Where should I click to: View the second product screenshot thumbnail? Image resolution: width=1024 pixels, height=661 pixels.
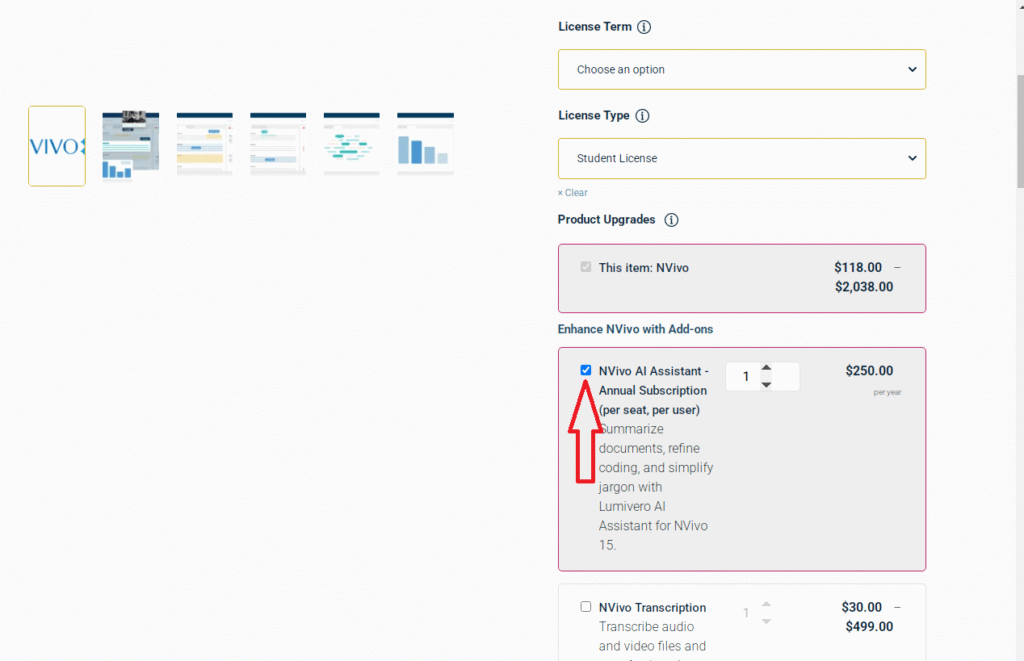coord(131,145)
